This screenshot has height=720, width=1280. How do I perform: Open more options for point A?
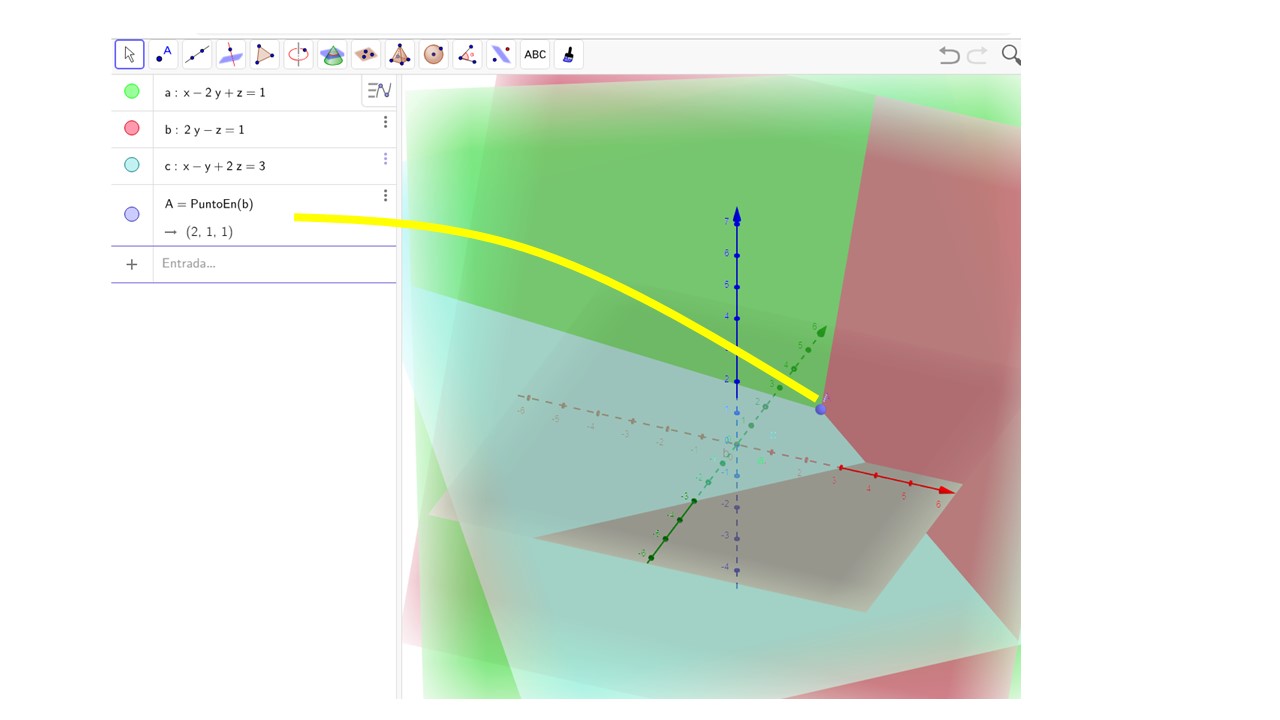pyautogui.click(x=385, y=196)
